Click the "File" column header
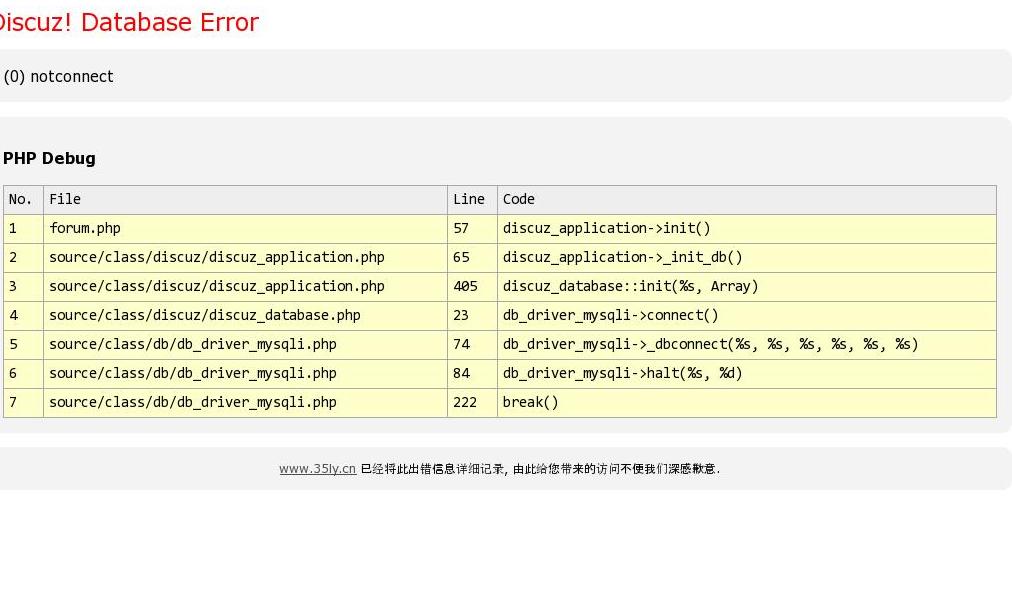 (245, 199)
